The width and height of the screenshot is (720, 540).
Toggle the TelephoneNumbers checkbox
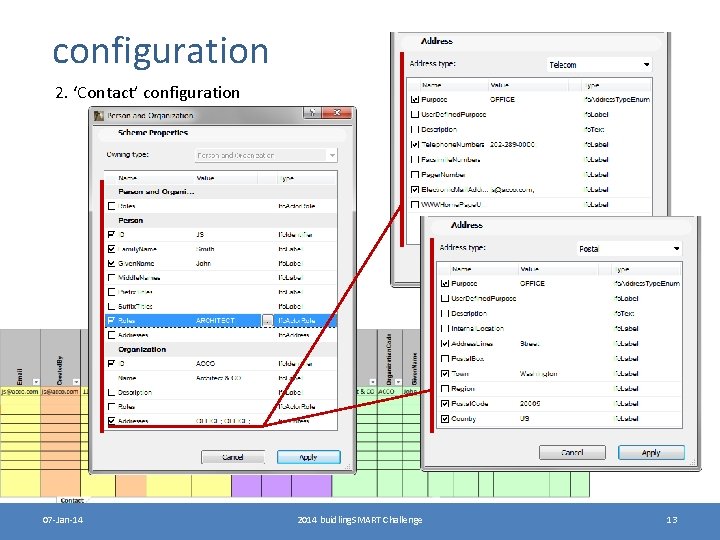coord(415,144)
